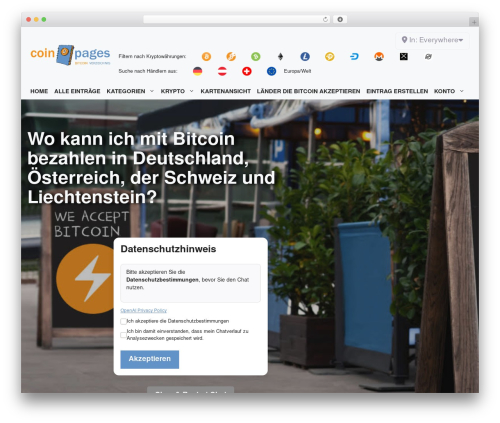Open ALLE EINTRÄGE in navigation
Image resolution: width=500 pixels, height=423 pixels.
click(x=77, y=91)
